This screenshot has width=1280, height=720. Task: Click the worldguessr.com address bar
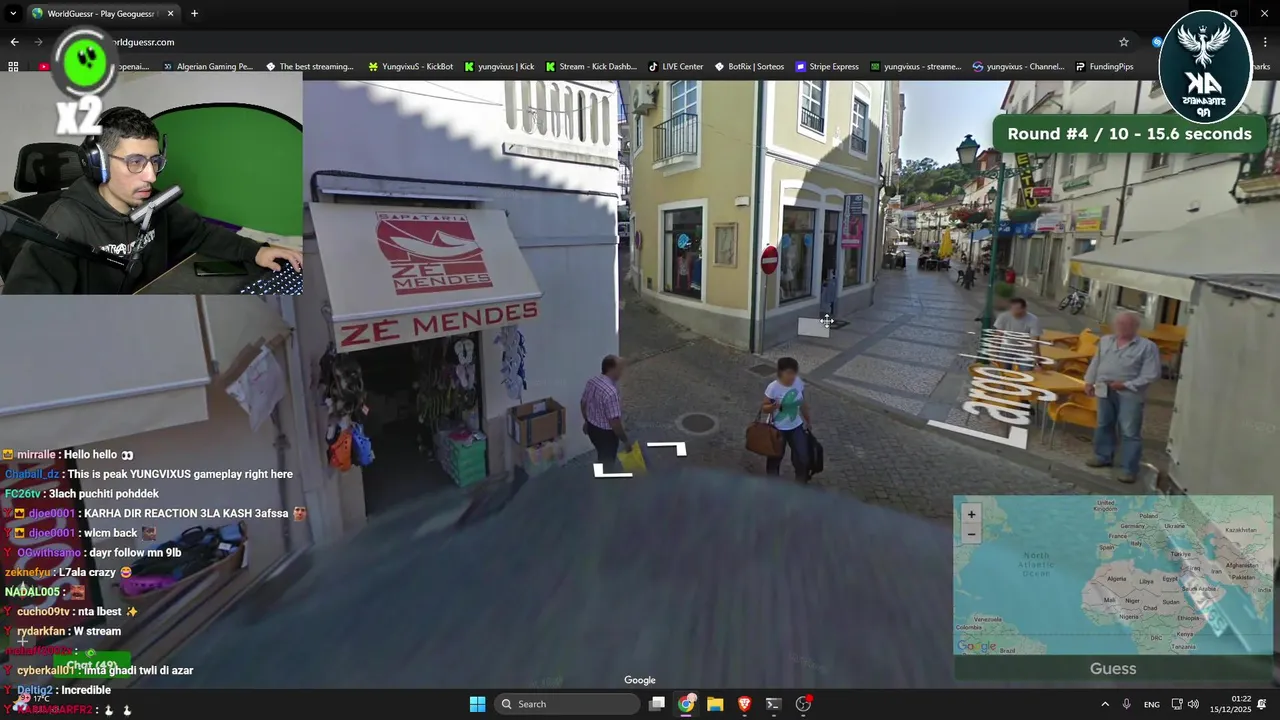point(600,42)
